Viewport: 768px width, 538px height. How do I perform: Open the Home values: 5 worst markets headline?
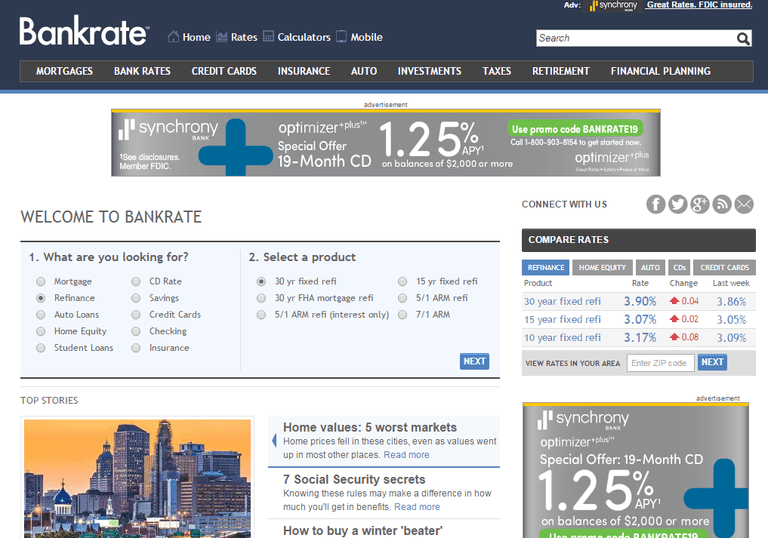pyautogui.click(x=370, y=427)
